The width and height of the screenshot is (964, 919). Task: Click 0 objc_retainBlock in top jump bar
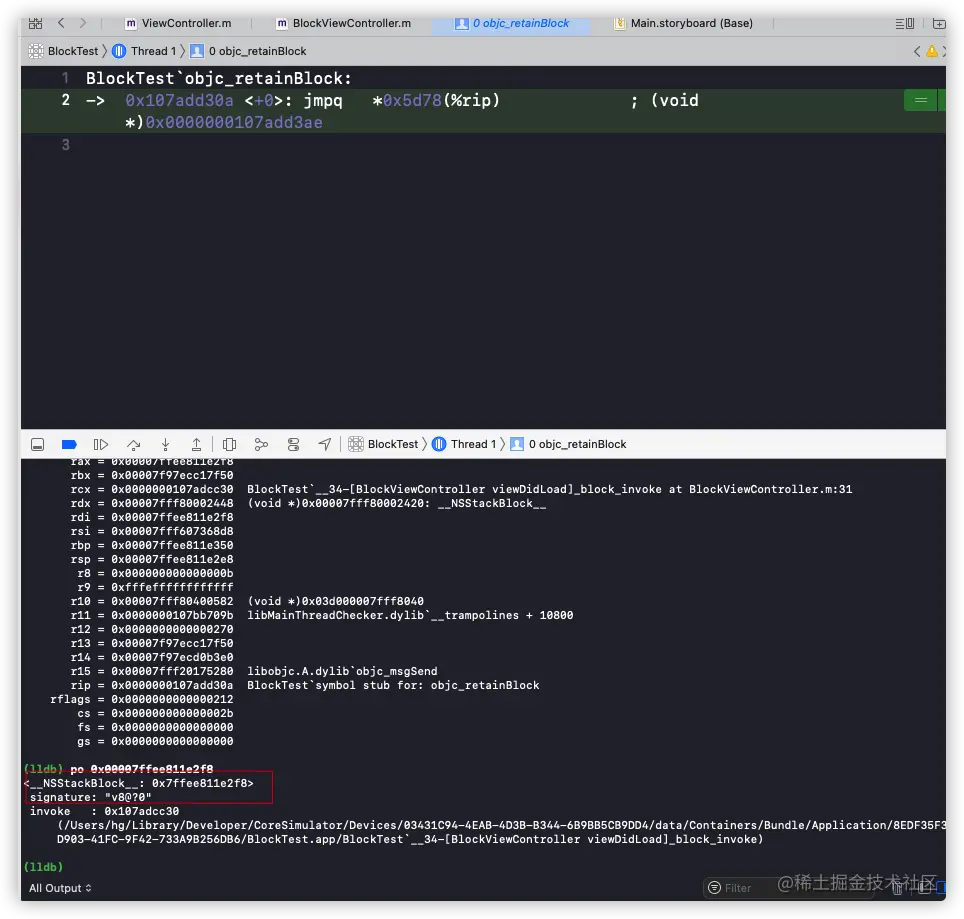[x=248, y=51]
